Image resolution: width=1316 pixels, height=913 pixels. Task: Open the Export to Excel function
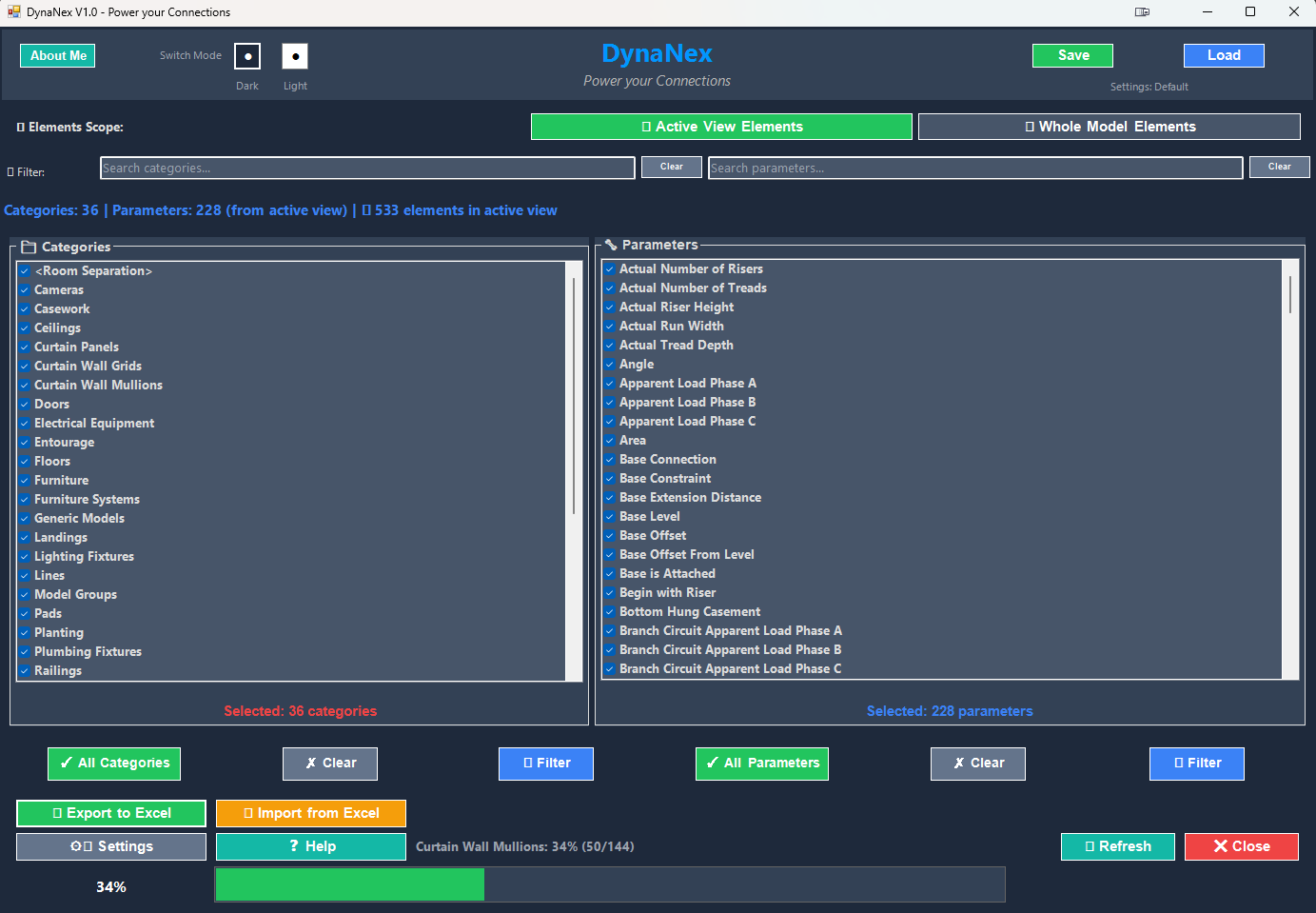[x=110, y=813]
